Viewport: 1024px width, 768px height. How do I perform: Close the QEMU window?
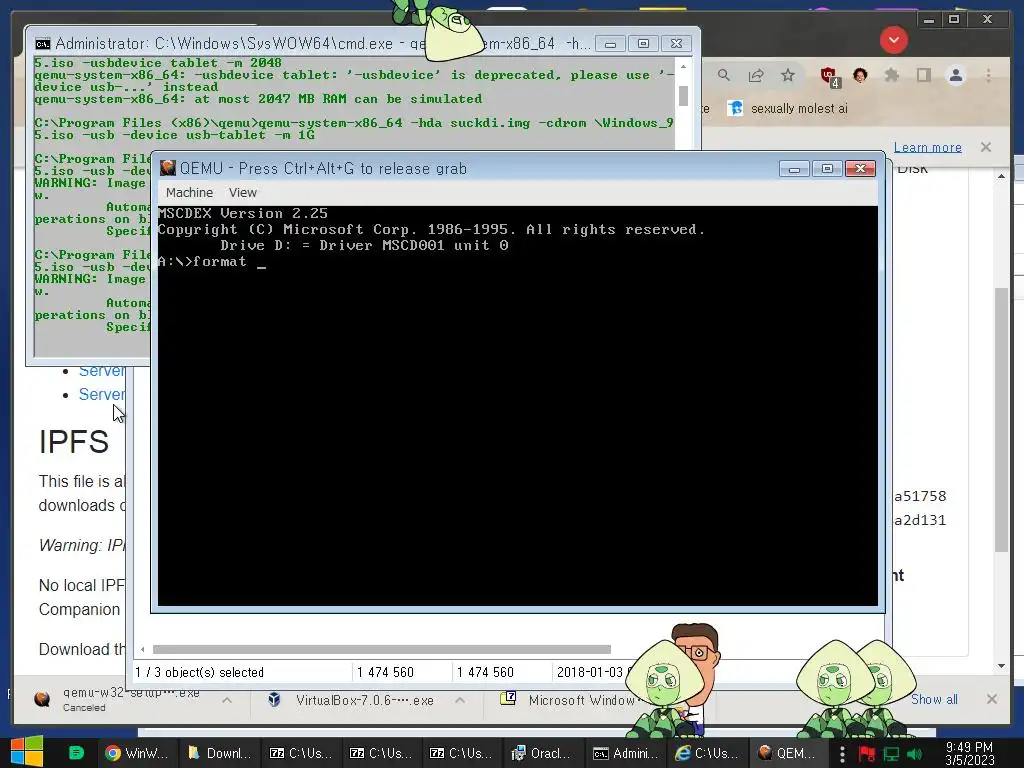click(860, 169)
